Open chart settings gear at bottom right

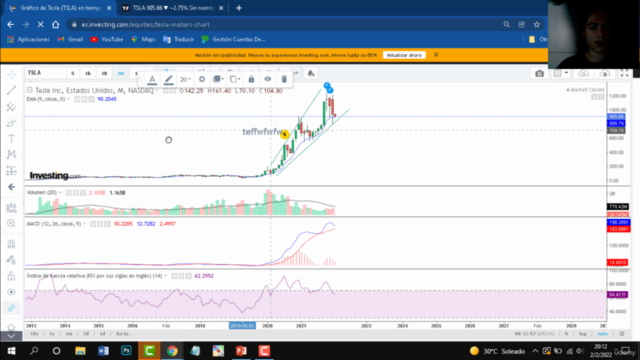click(622, 334)
